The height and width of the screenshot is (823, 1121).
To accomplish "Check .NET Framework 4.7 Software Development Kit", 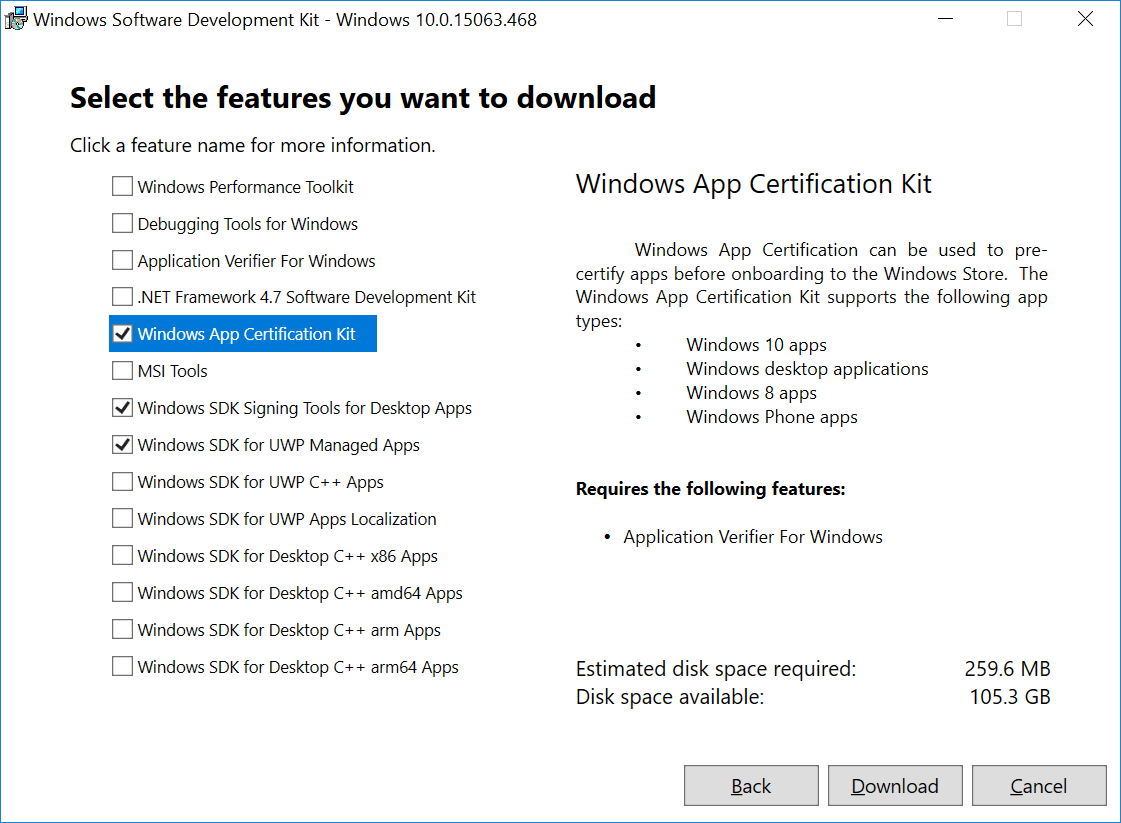I will point(122,297).
